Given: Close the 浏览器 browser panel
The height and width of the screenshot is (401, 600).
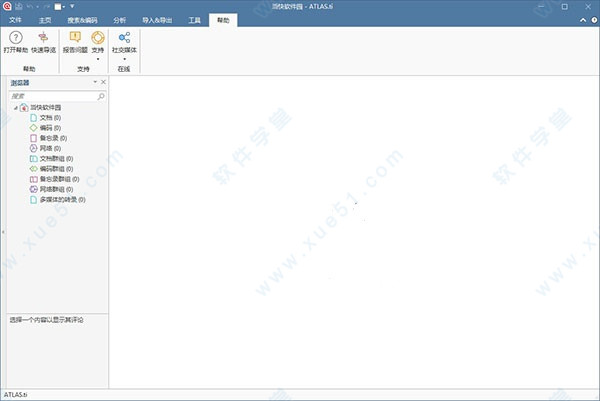Looking at the screenshot, I should [x=102, y=82].
